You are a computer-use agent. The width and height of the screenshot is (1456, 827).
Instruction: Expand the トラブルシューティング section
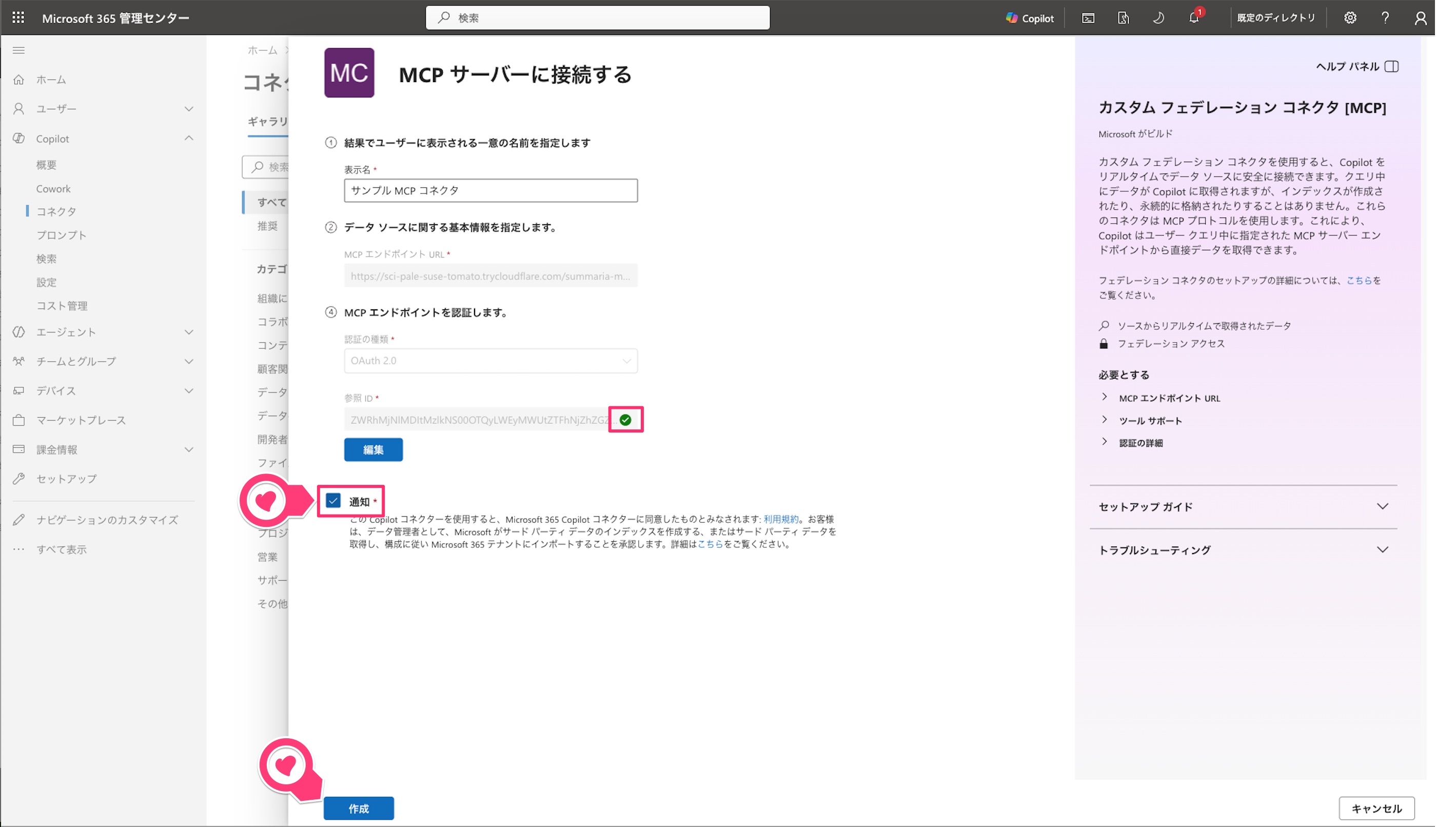click(1243, 550)
